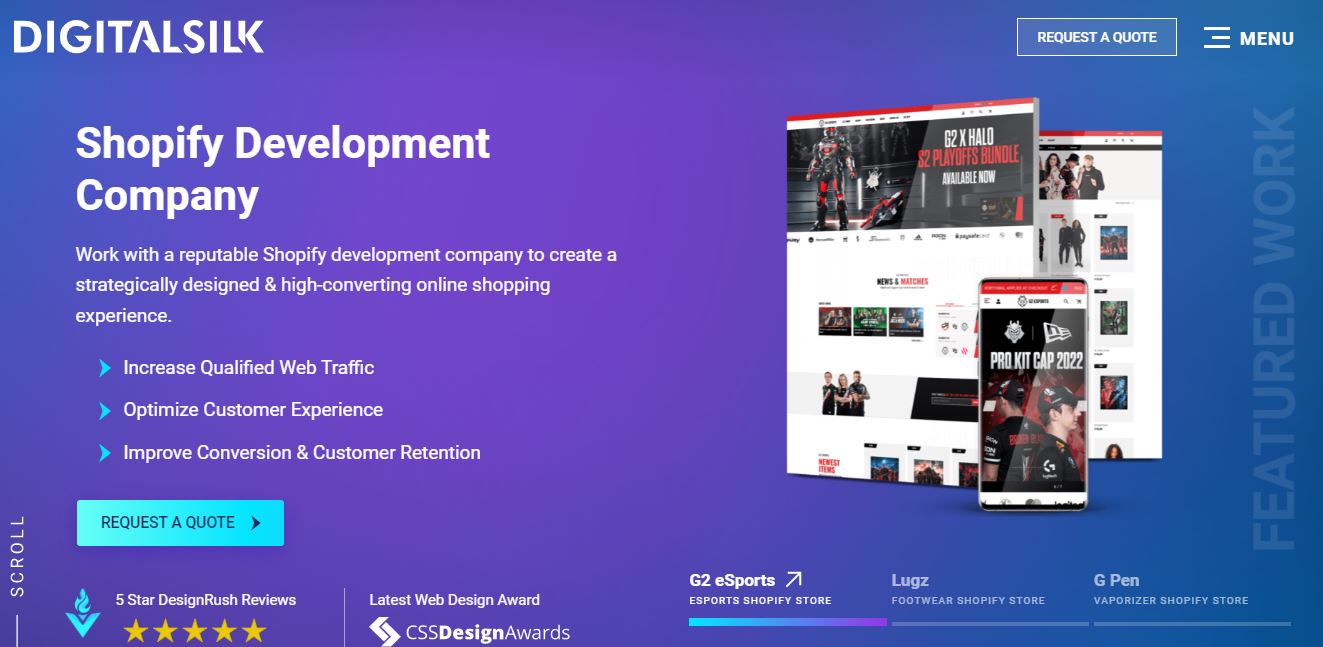Click the Optimize Customer Experience bullet
This screenshot has width=1323, height=647.
pyautogui.click(x=240, y=410)
